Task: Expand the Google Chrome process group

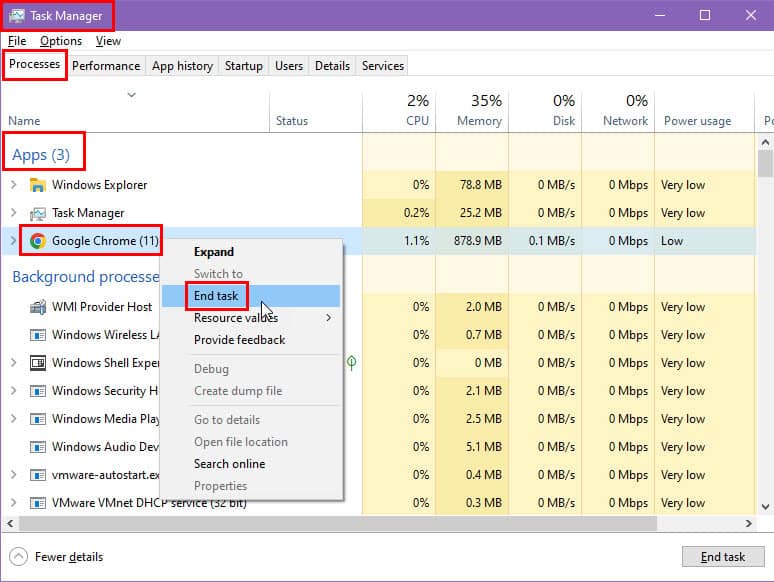Action: [14, 241]
